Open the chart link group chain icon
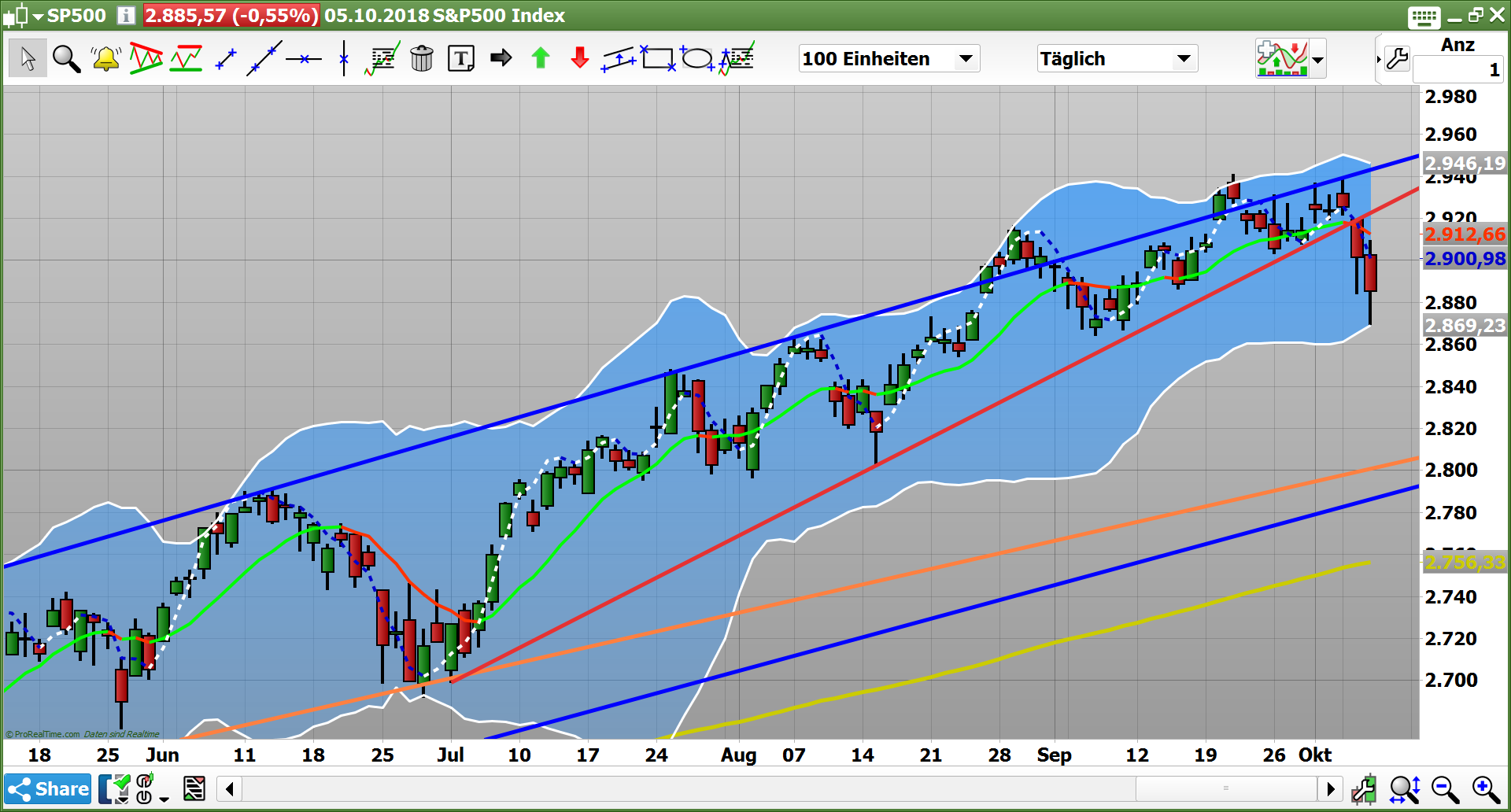1511x812 pixels. (x=144, y=788)
